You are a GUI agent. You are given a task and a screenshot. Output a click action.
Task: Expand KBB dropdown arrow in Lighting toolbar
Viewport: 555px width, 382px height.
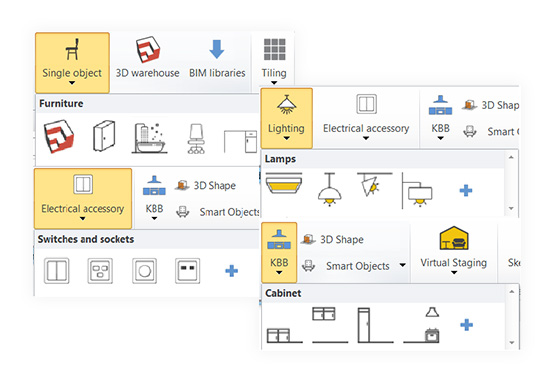[440, 138]
